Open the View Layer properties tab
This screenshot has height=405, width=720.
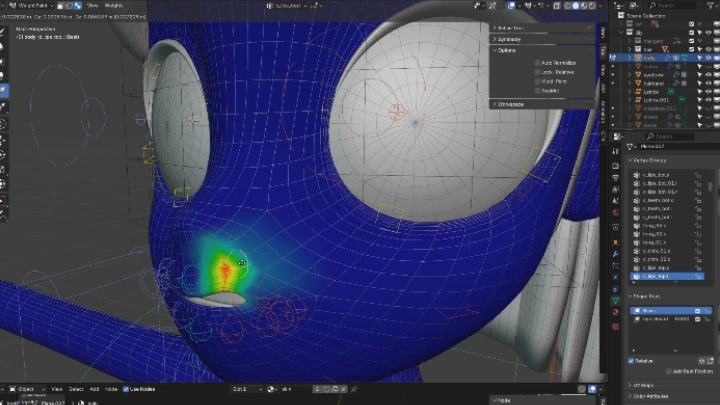click(616, 189)
